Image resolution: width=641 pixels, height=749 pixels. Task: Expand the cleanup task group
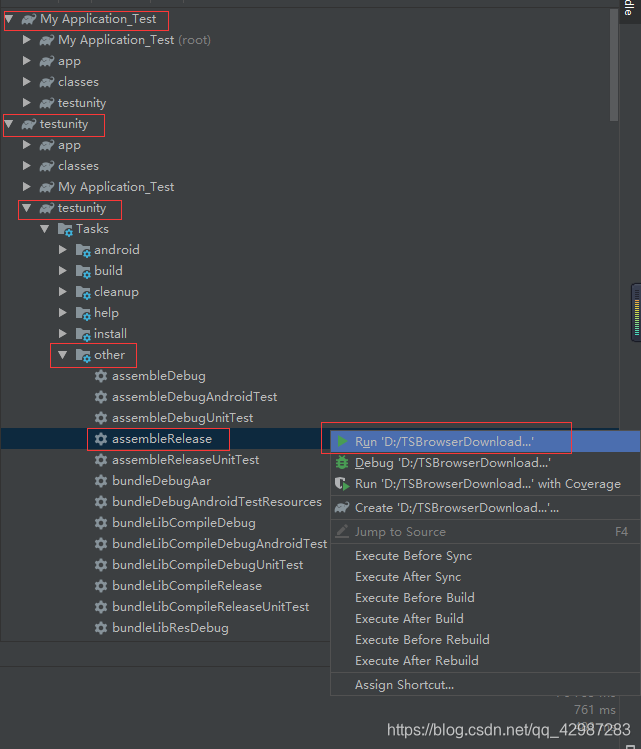pyautogui.click(x=63, y=292)
